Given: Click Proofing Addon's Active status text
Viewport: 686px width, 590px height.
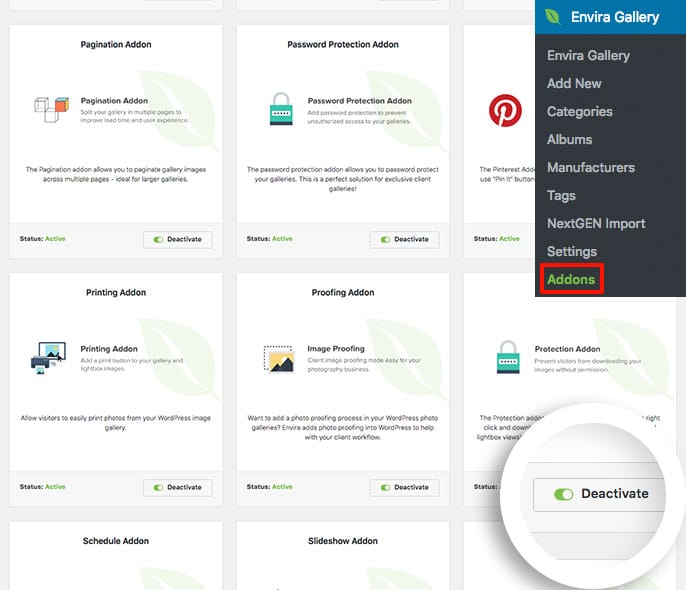Looking at the screenshot, I should [282, 487].
